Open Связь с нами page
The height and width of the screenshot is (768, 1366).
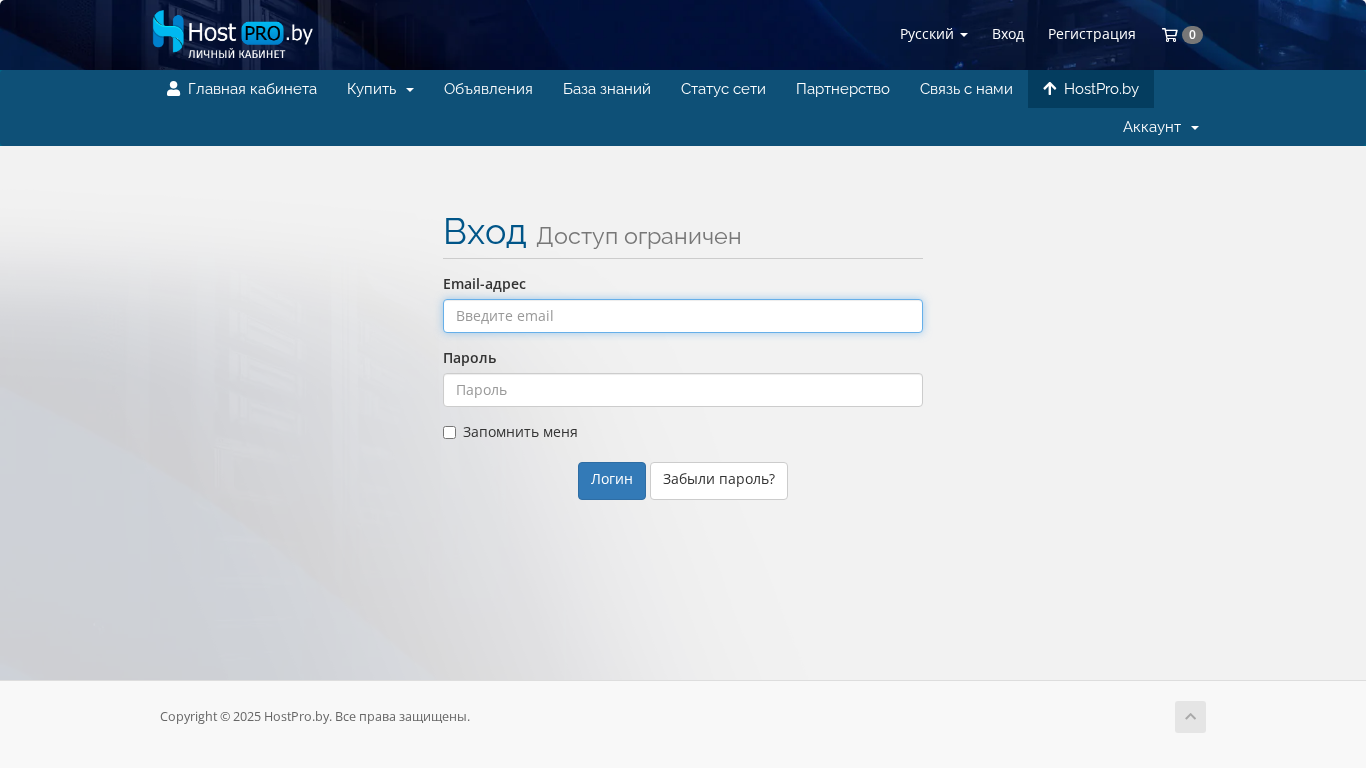click(966, 89)
